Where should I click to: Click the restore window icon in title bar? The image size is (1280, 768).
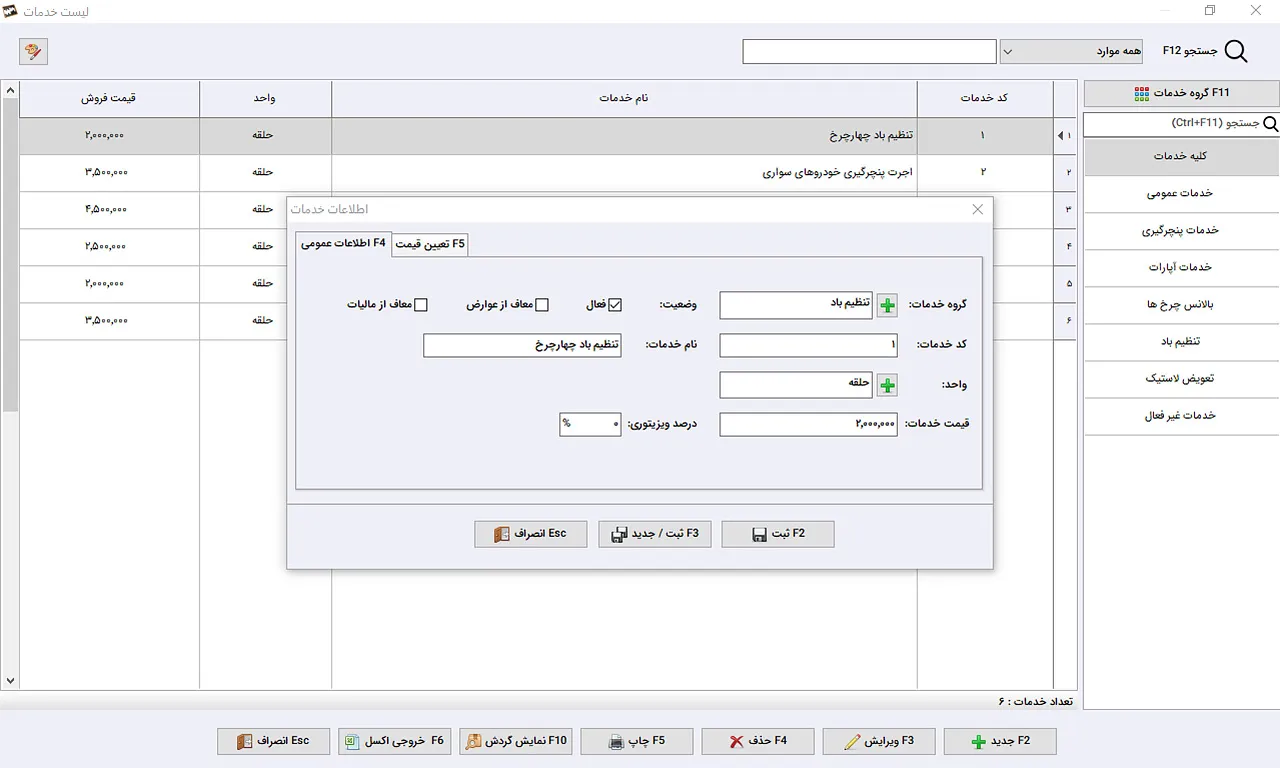1210,11
